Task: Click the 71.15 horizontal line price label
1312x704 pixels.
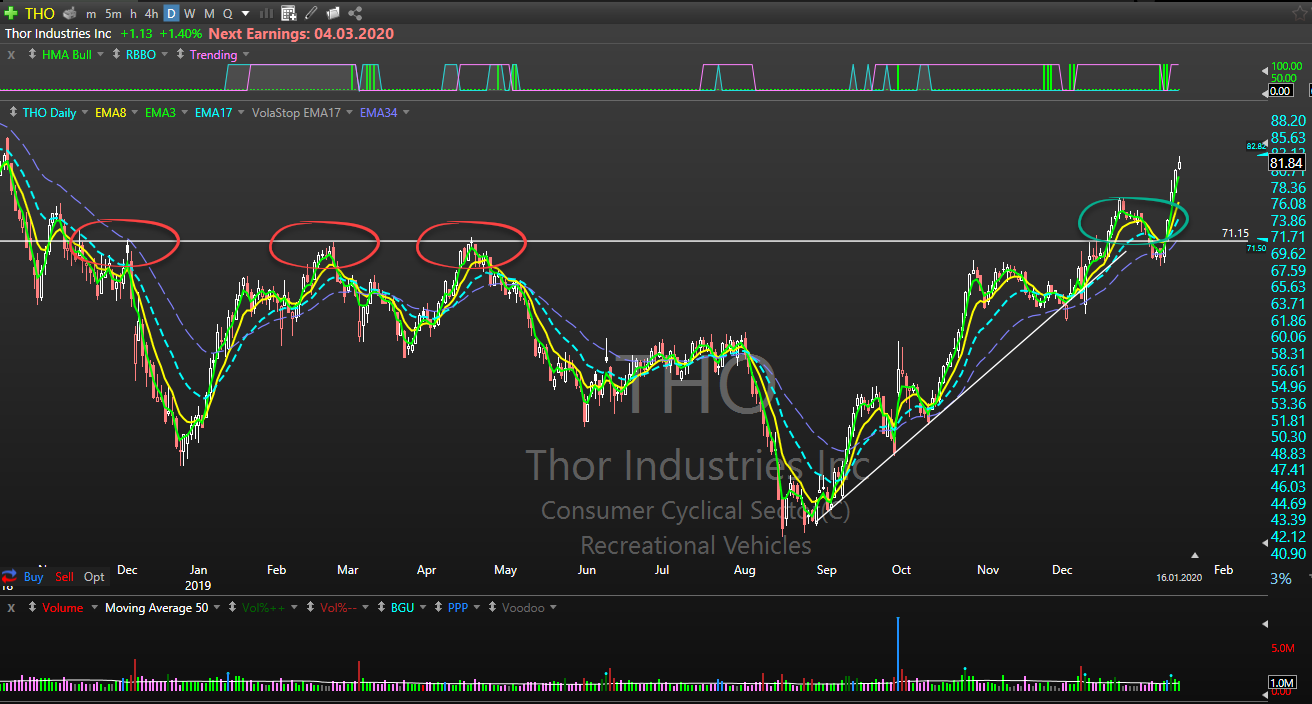Action: coord(1235,233)
